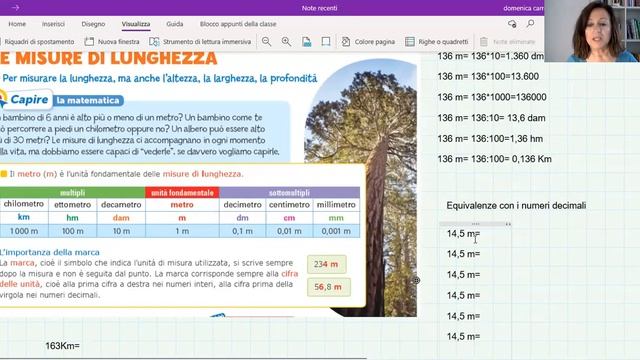The width and height of the screenshot is (640, 360).
Task: Click the 'chilometro' table cell
Action: click(x=24, y=204)
